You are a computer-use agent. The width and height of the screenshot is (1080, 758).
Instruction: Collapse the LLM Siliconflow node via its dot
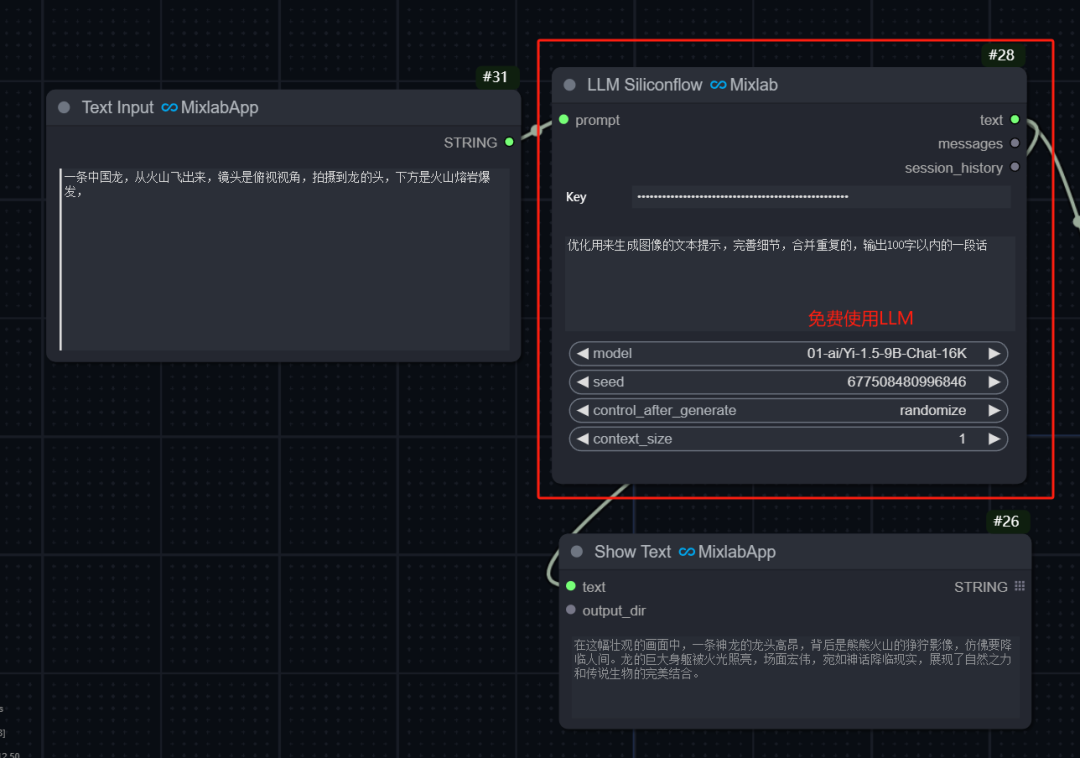570,85
